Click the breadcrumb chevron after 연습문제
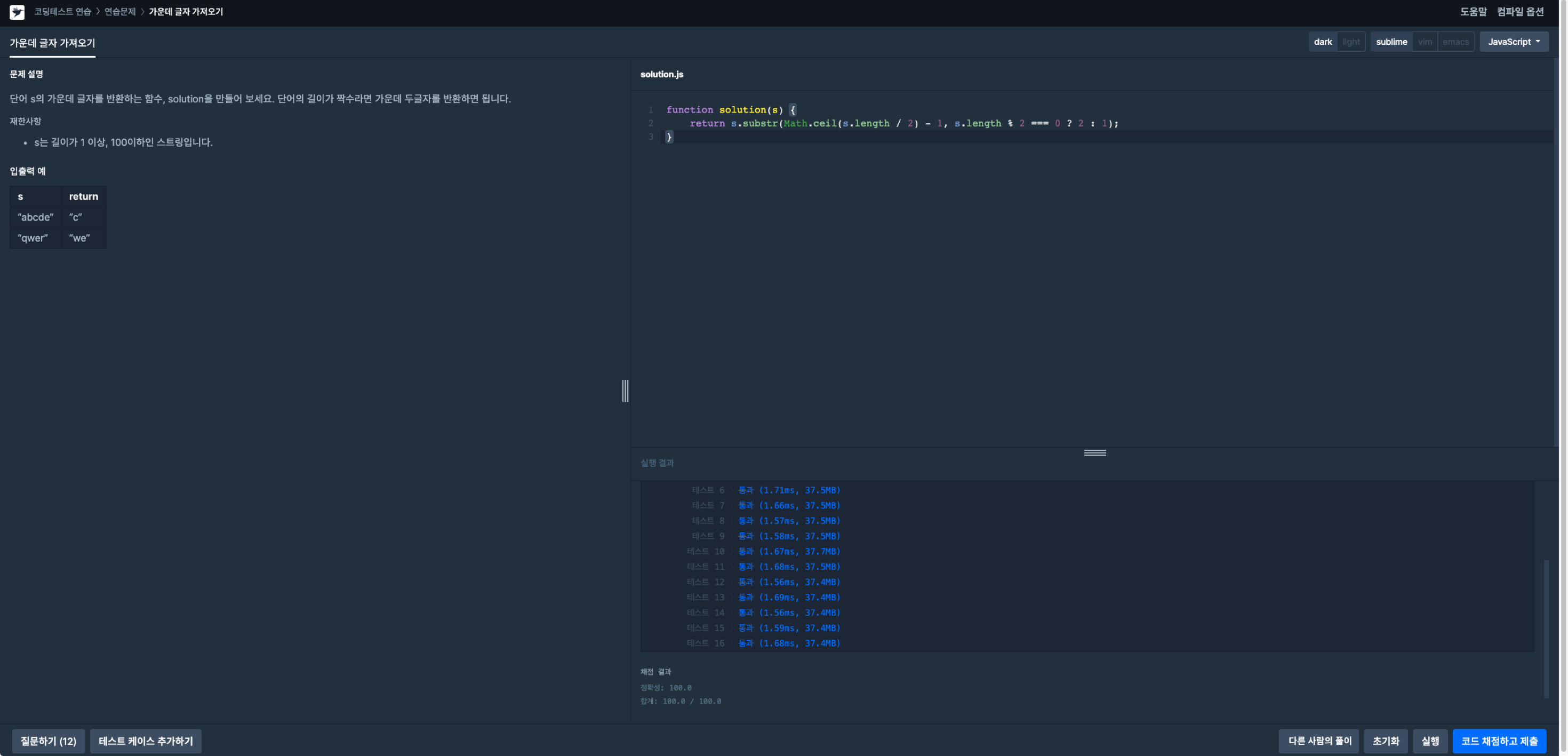Image resolution: width=1568 pixels, height=756 pixels. 142,12
